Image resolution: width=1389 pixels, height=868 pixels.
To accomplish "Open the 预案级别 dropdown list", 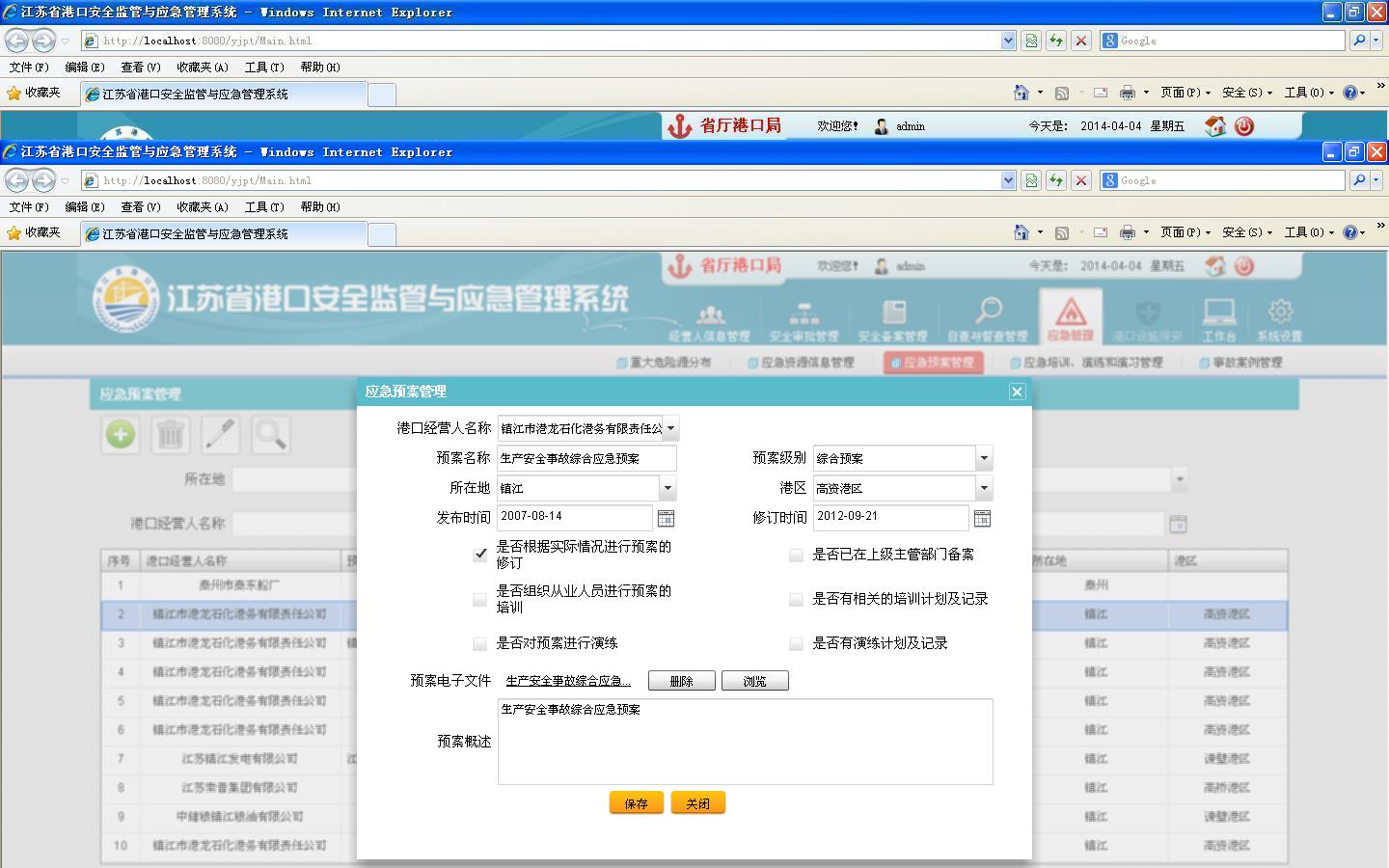I will (984, 458).
